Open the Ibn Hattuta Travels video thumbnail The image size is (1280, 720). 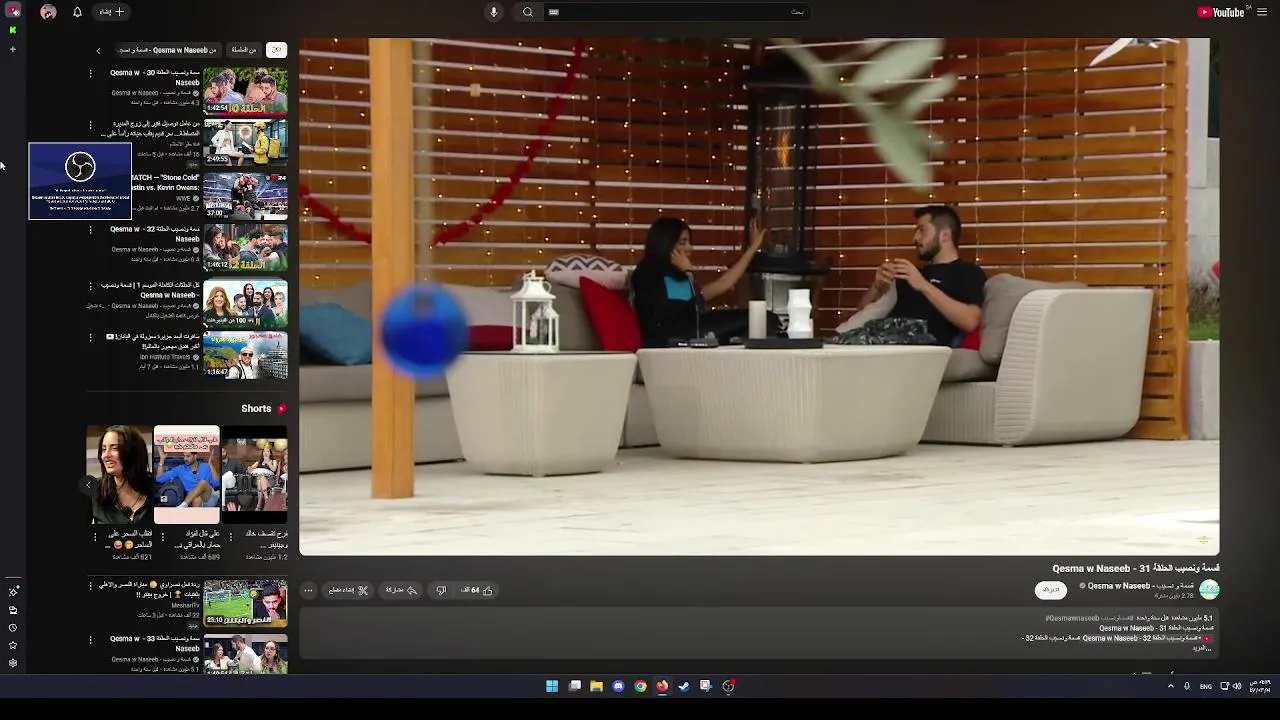click(x=245, y=355)
